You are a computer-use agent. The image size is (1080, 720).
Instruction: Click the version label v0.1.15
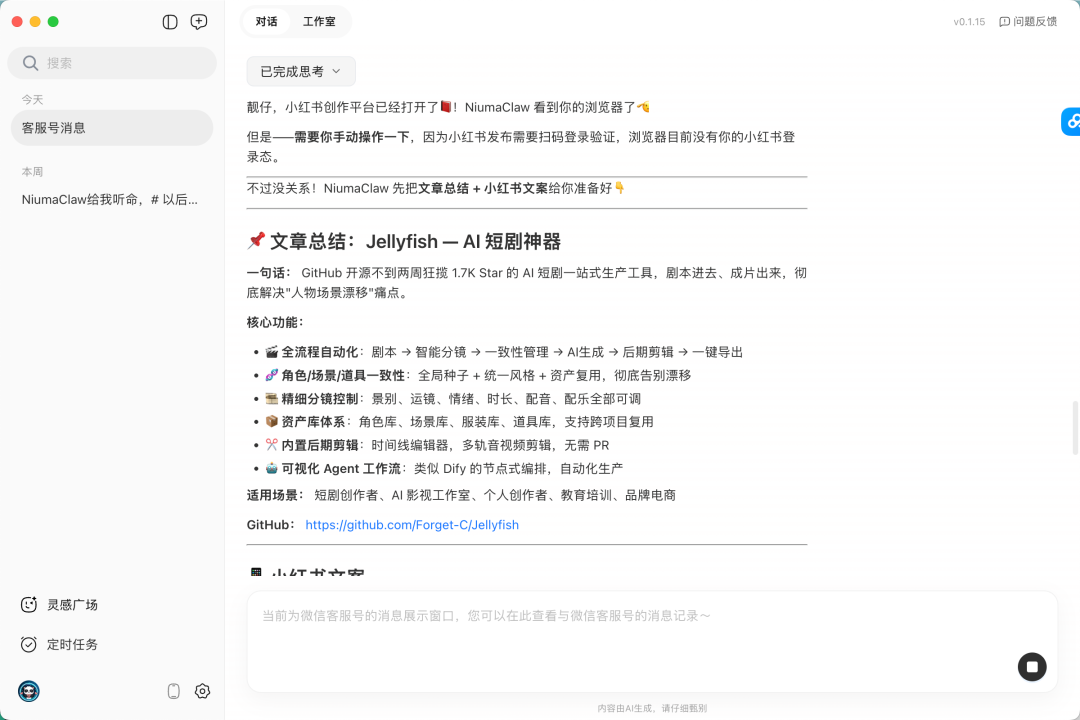tap(969, 22)
